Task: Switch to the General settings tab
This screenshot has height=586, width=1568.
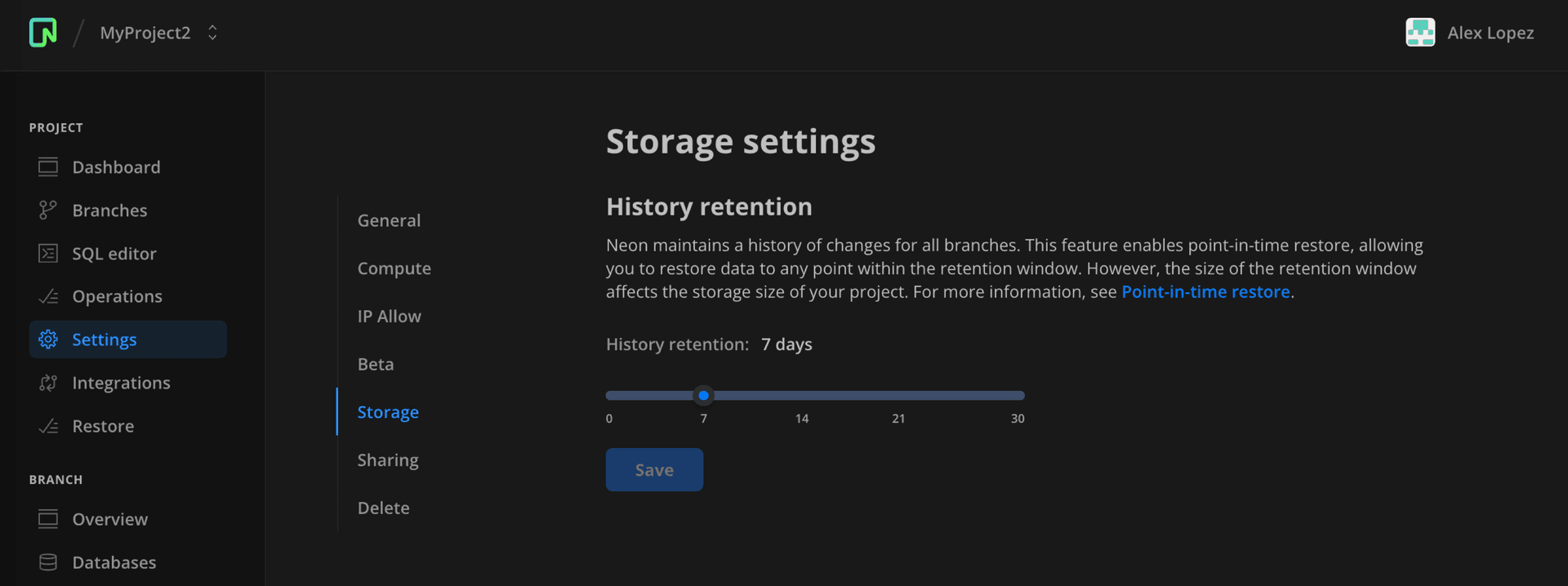Action: tap(389, 220)
